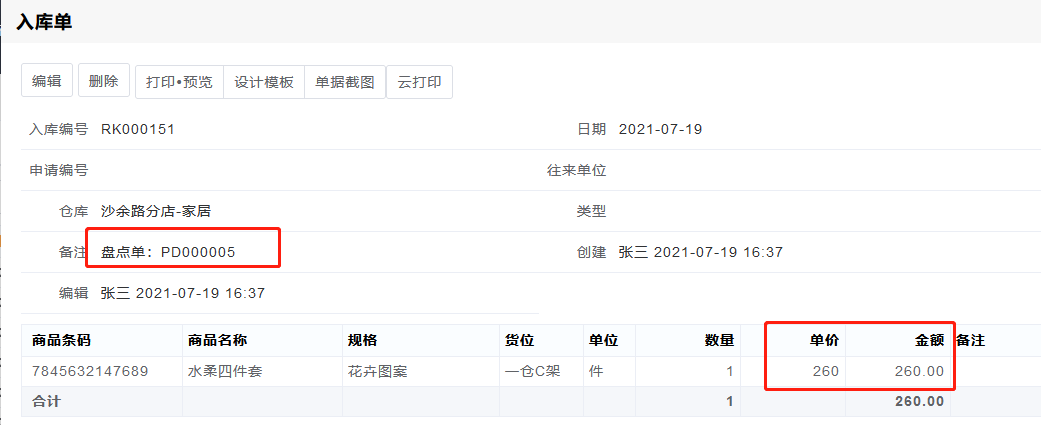Click the 金额 column header
The width and height of the screenshot is (1041, 425).
(x=929, y=341)
